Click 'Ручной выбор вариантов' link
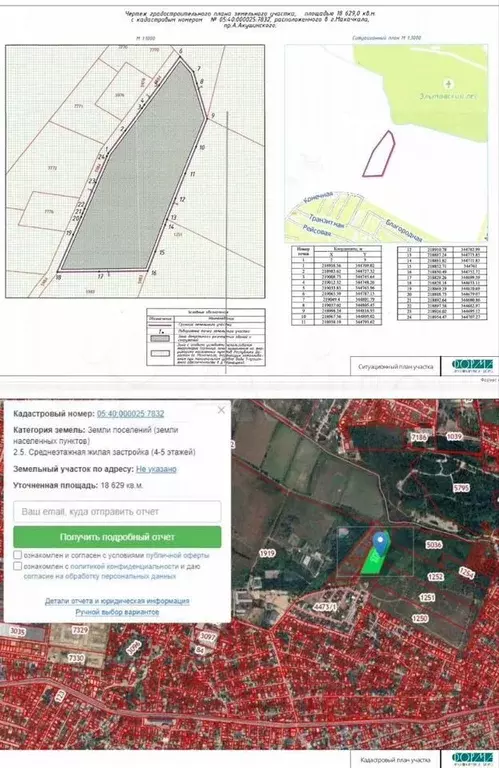Viewport: 499px width, 768px height. (117, 612)
